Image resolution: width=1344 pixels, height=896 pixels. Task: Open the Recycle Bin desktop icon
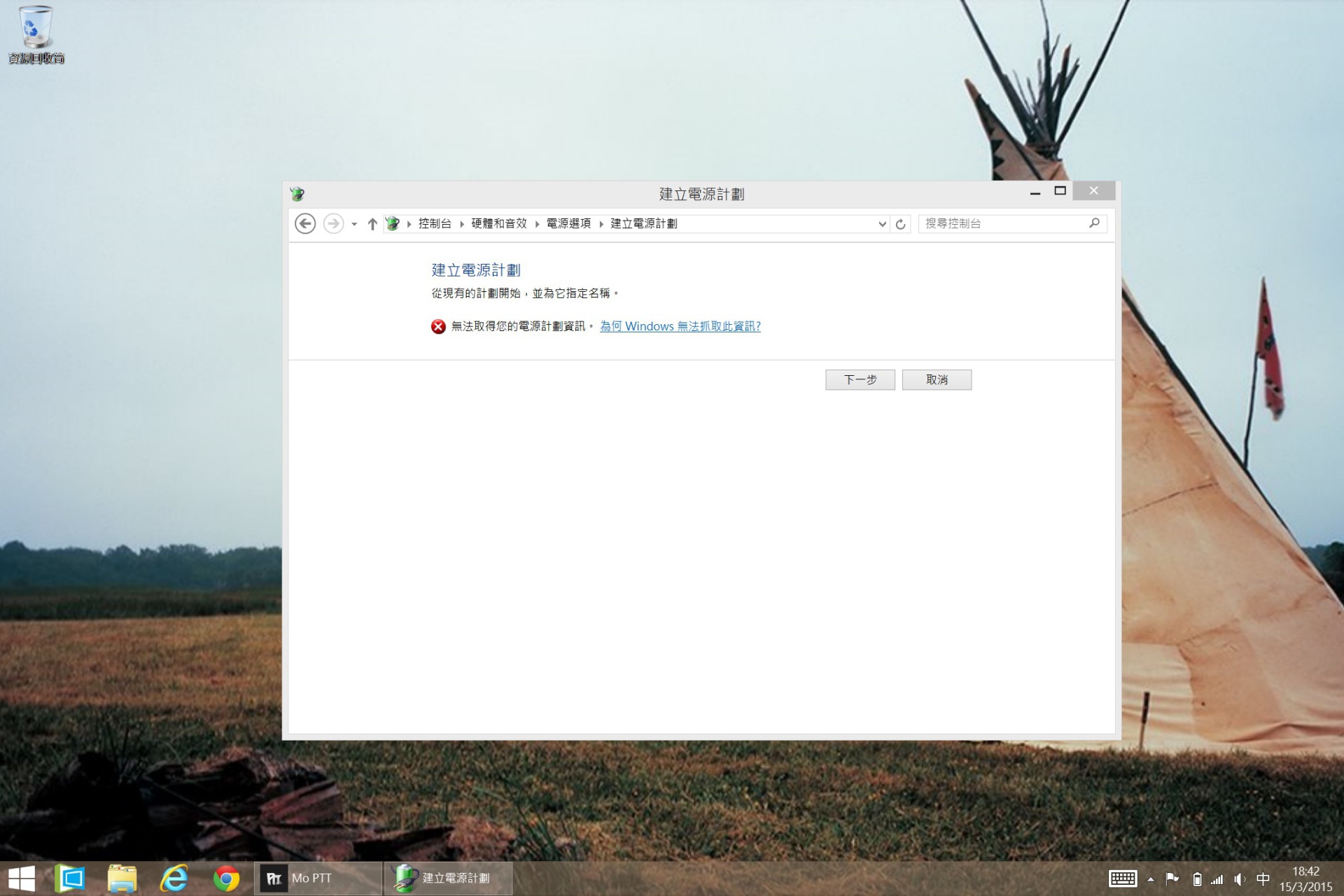pos(36,35)
